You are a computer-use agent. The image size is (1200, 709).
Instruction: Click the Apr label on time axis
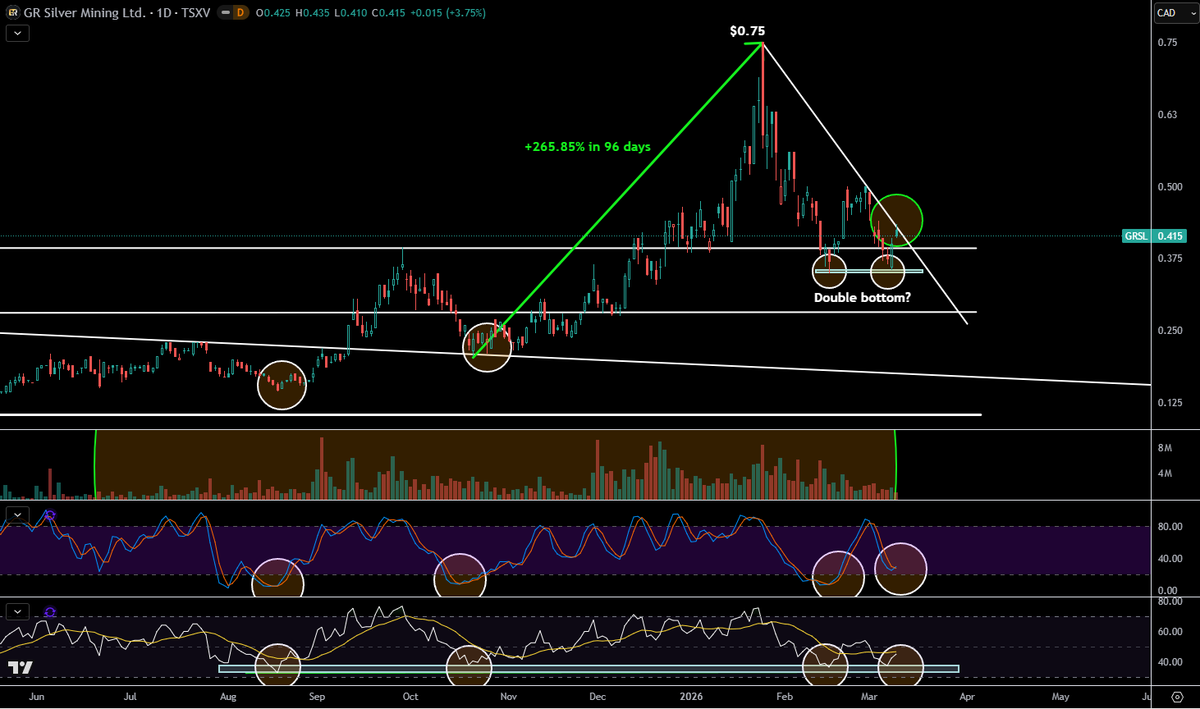pyautogui.click(x=967, y=695)
